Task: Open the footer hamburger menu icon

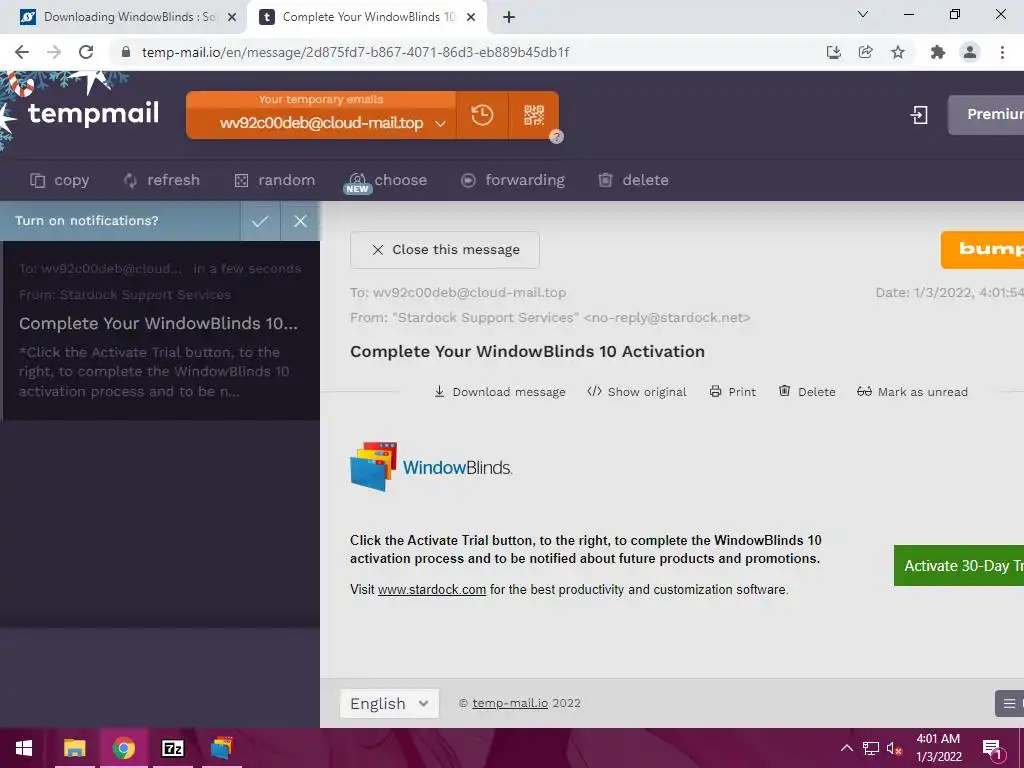Action: 1010,703
